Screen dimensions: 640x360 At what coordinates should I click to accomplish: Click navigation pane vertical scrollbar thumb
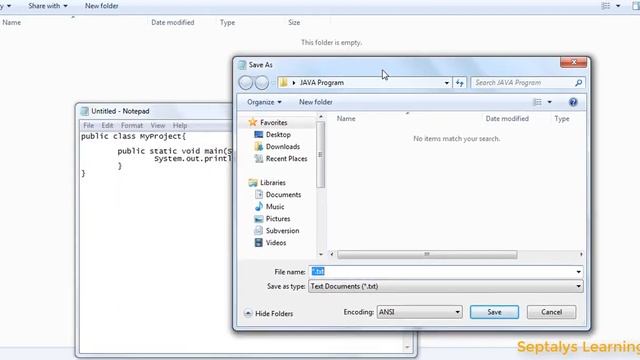coord(320,155)
